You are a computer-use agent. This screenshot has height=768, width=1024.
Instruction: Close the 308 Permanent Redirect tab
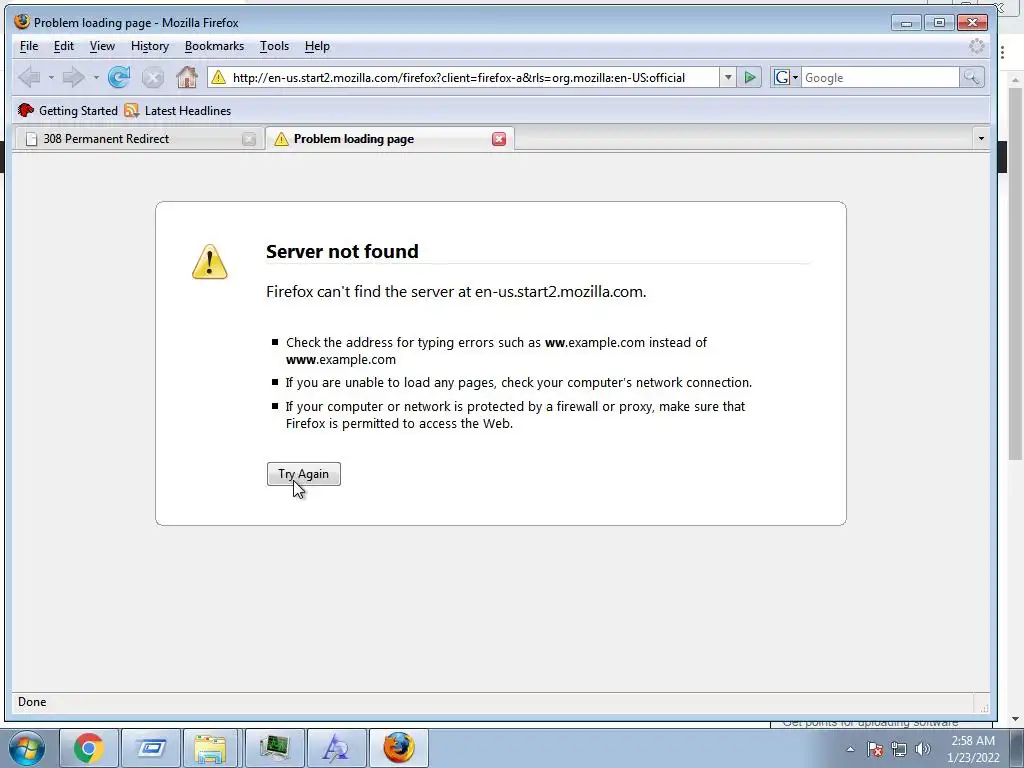249,139
